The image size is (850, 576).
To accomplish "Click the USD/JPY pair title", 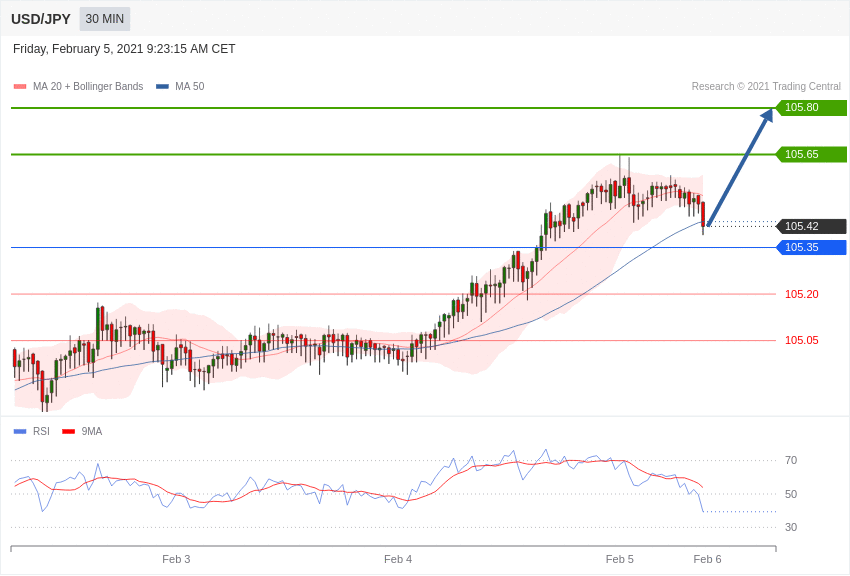I will [x=41, y=19].
